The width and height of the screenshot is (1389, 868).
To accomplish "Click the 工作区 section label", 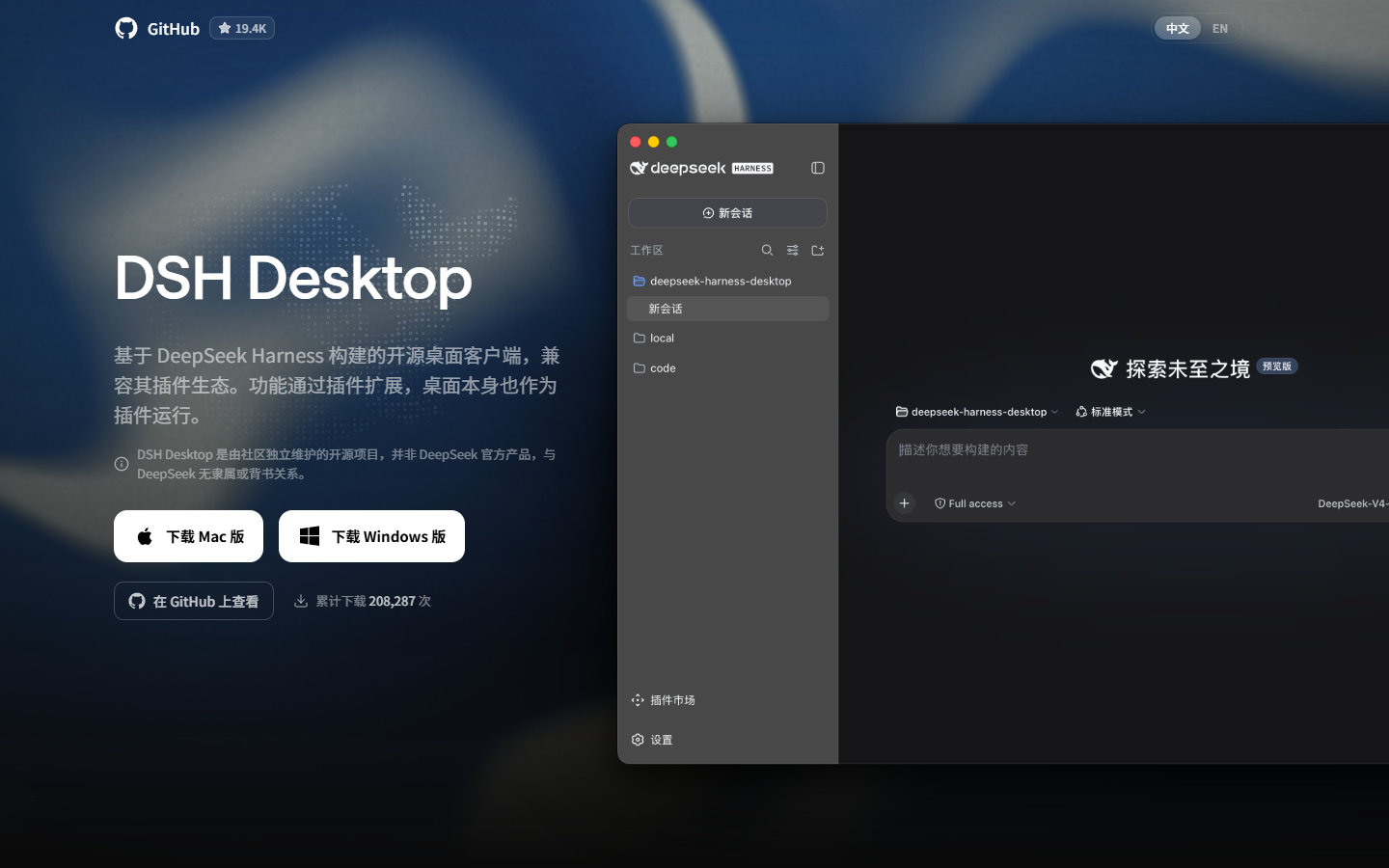I will tap(646, 250).
